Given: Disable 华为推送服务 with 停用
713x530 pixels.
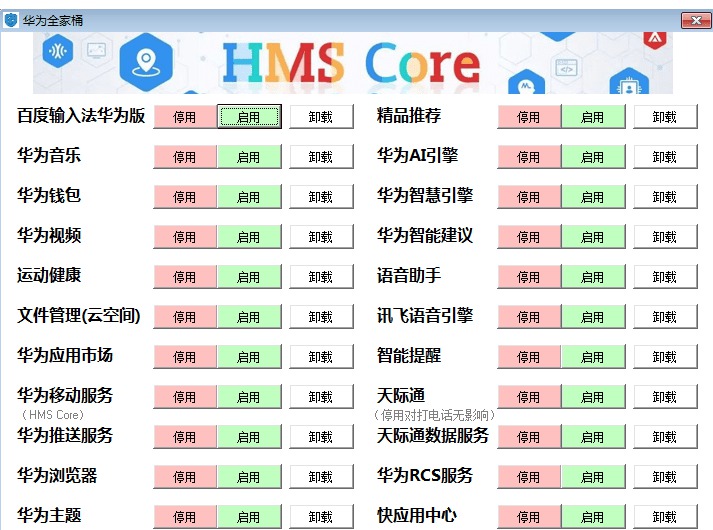Looking at the screenshot, I should 185,437.
